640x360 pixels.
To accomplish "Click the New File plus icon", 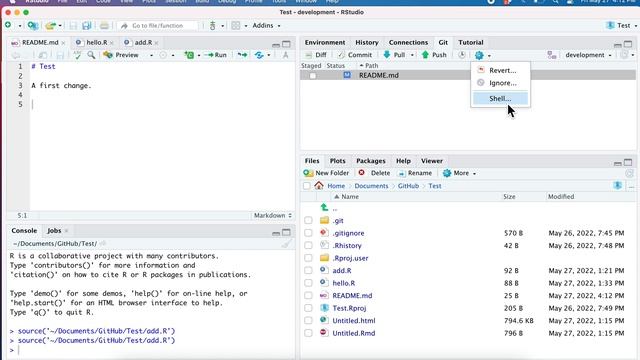I will (x=8, y=25).
